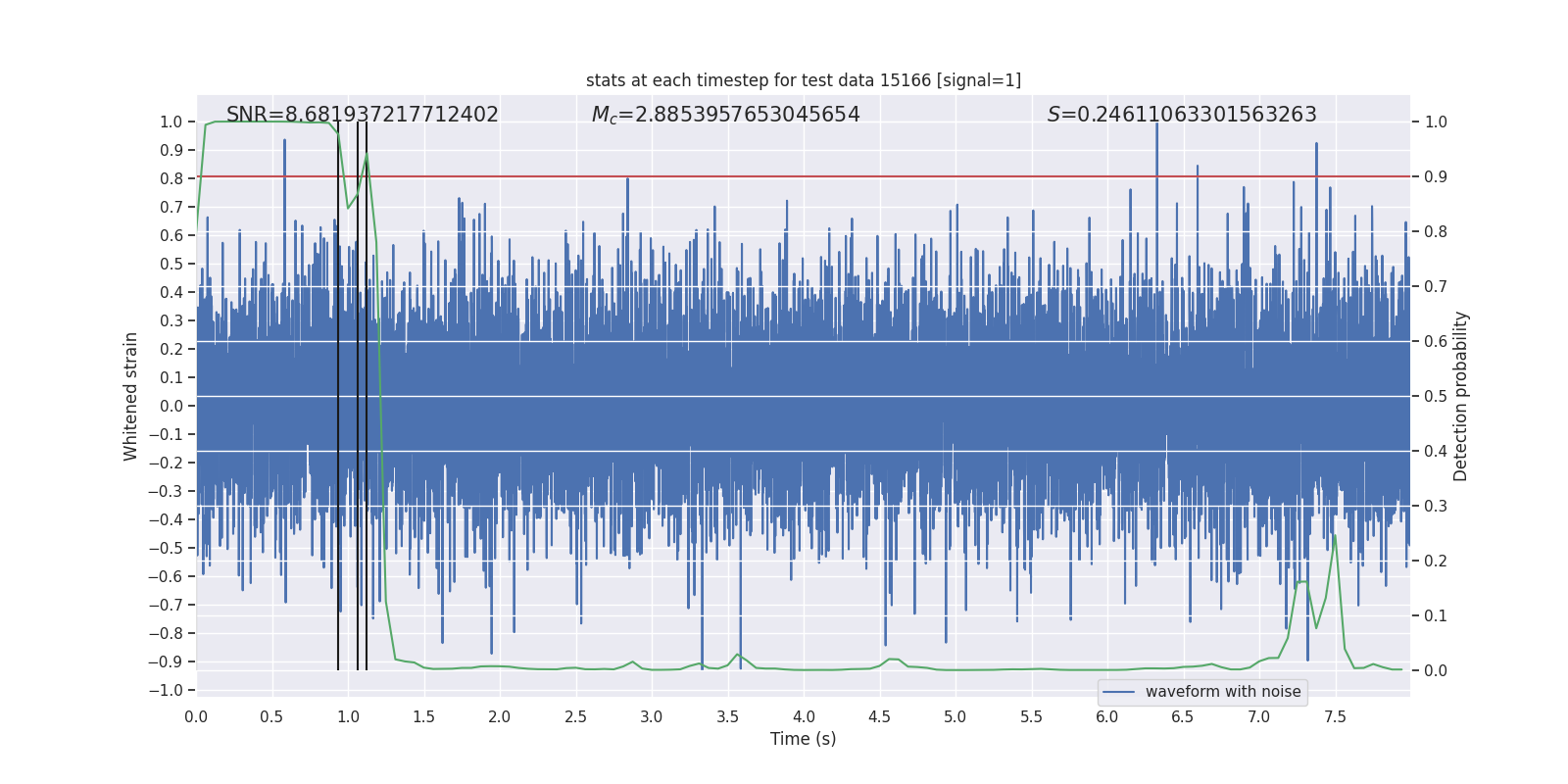Viewport: 1568px width, 784px height.
Task: Click the plot title for test data 15166
Action: [x=803, y=80]
